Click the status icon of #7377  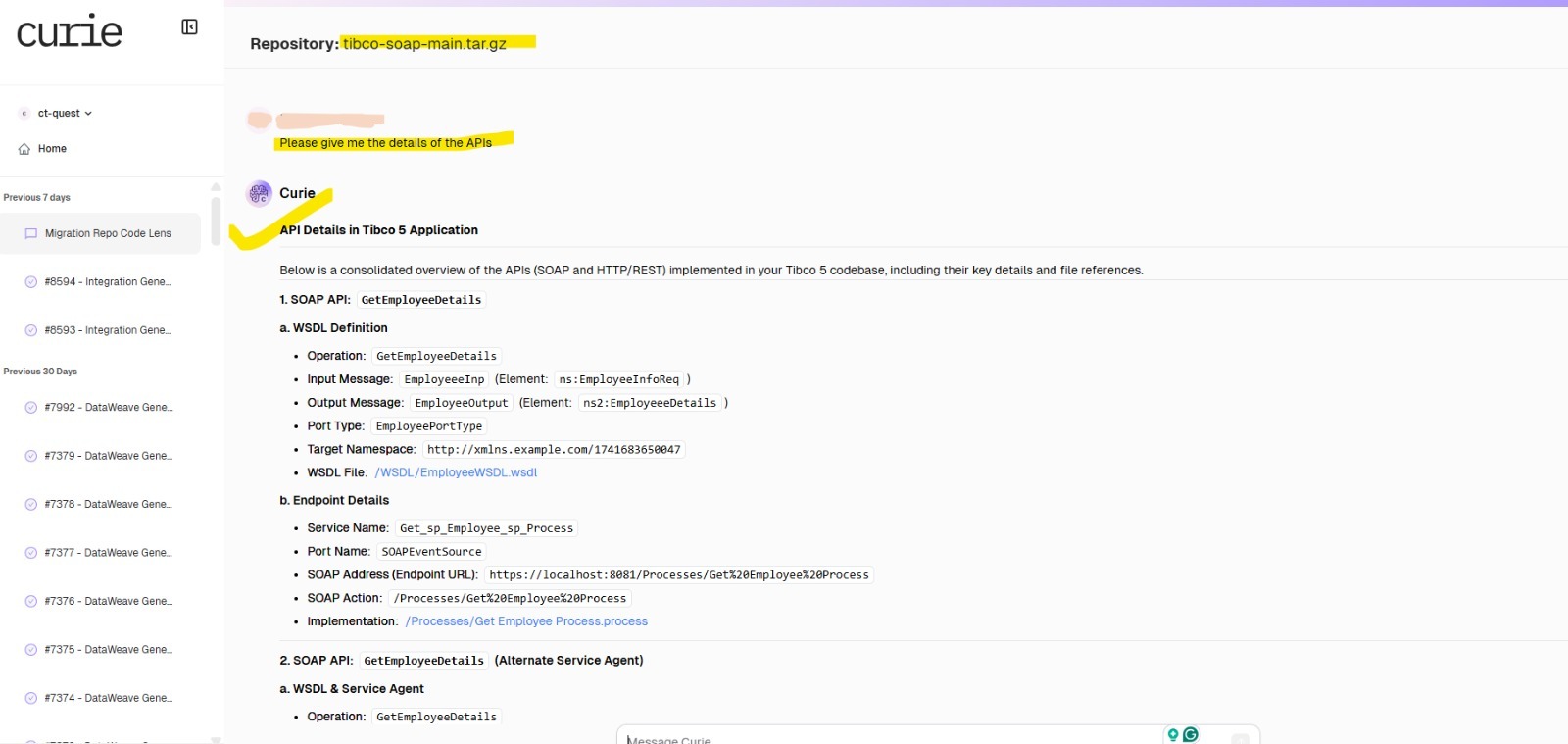(x=31, y=553)
